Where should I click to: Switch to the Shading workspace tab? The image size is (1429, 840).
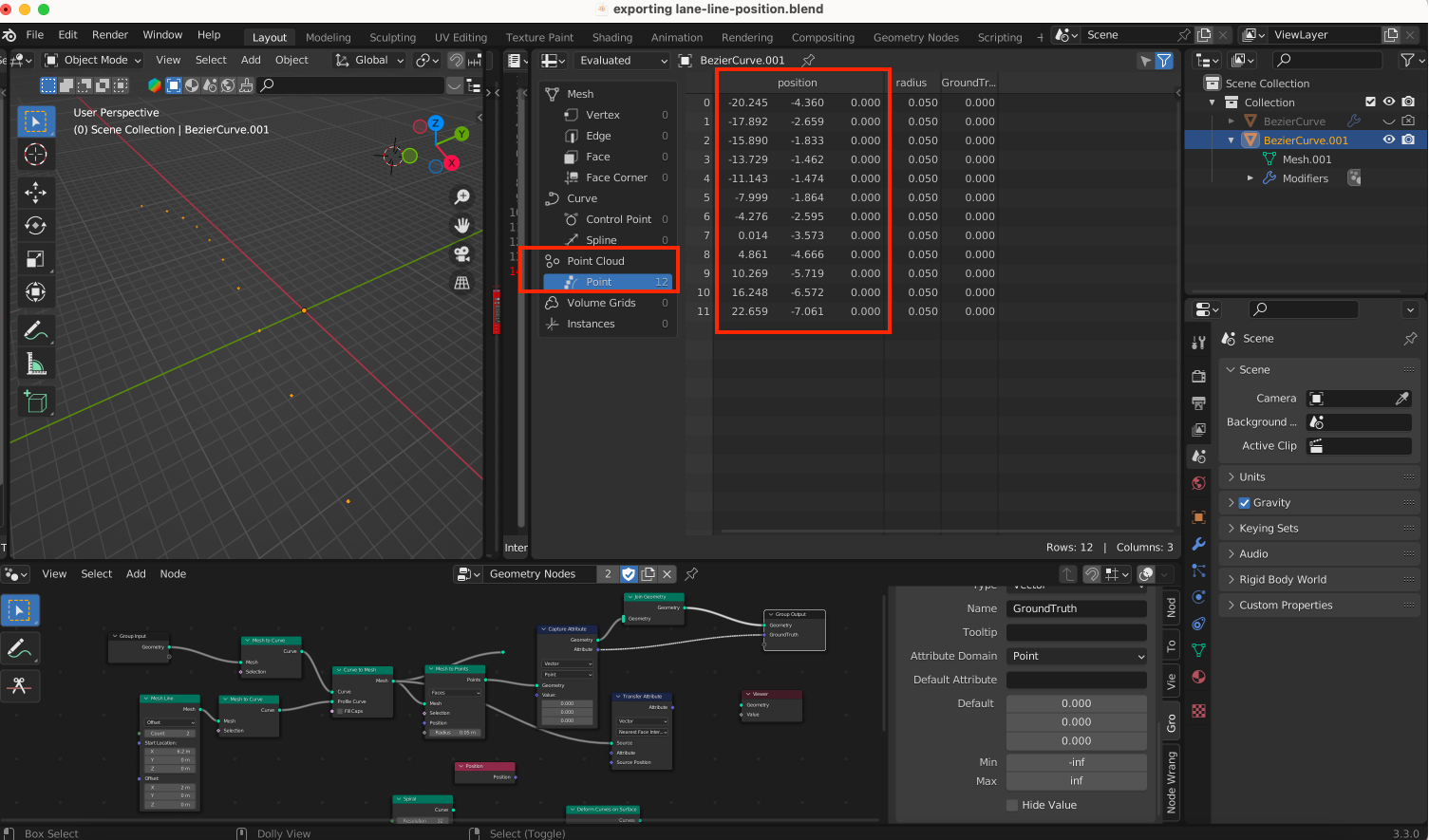click(x=612, y=38)
